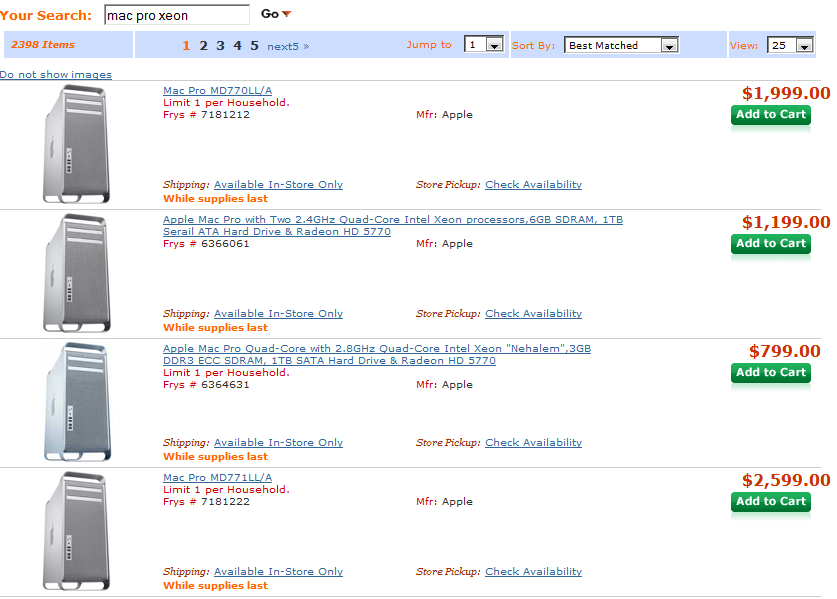Click the search box containing mac pro xeon

point(177,15)
